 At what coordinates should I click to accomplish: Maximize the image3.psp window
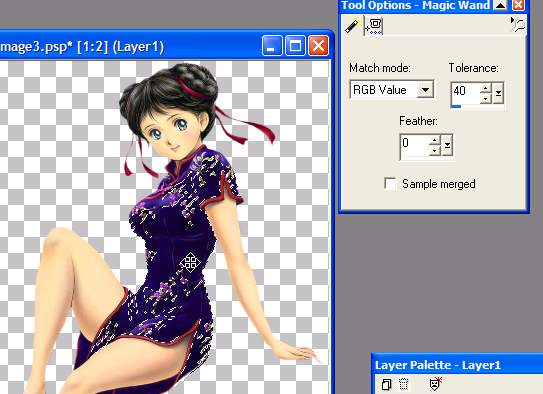pos(295,46)
